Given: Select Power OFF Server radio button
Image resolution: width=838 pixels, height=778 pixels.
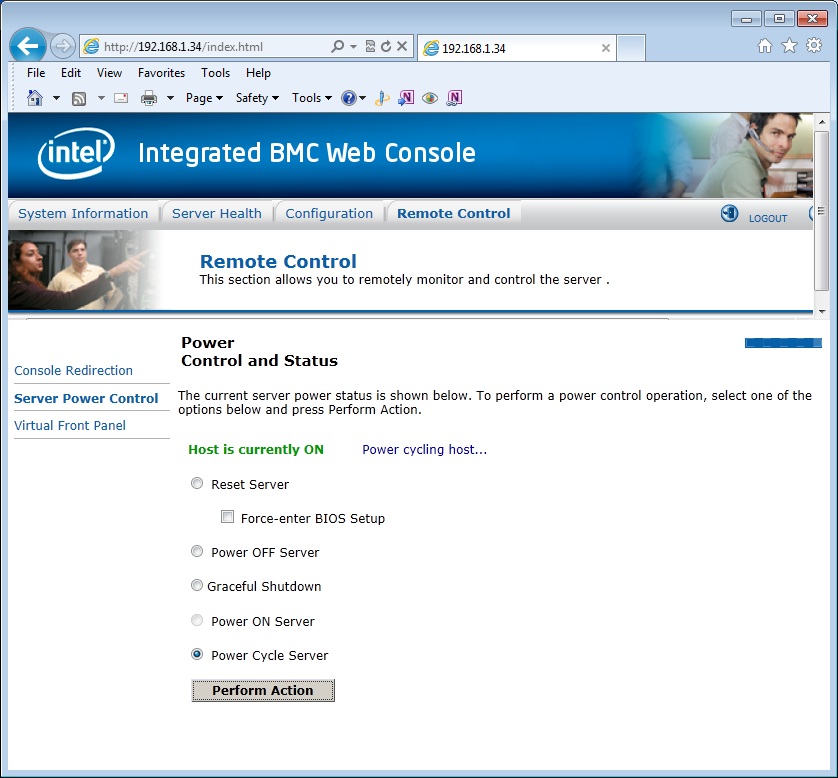Looking at the screenshot, I should (x=197, y=551).
